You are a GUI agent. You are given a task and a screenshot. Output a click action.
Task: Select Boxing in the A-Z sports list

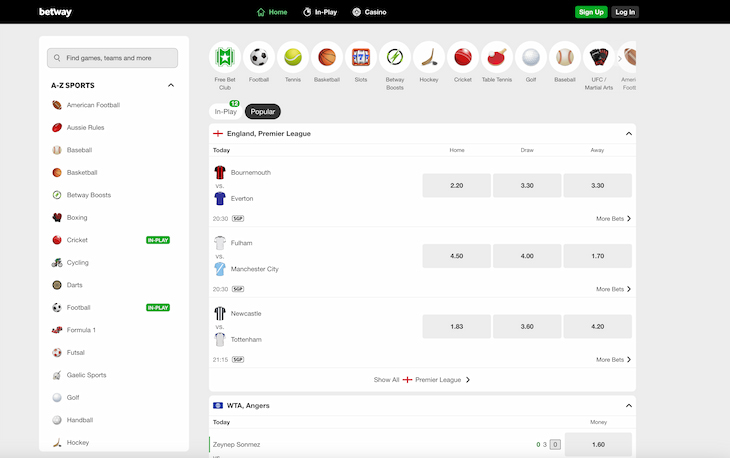pyautogui.click(x=77, y=217)
